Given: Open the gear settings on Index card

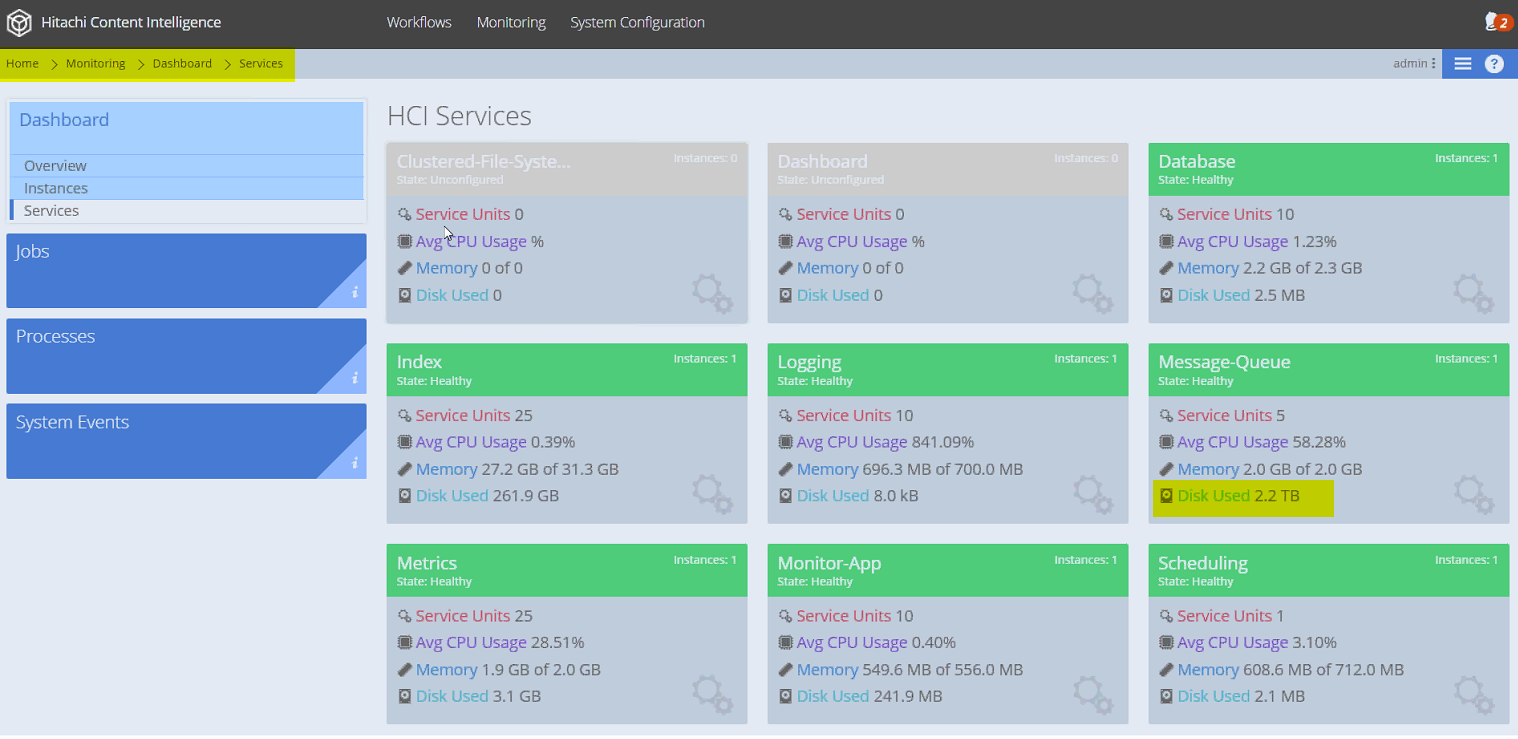Looking at the screenshot, I should (712, 494).
